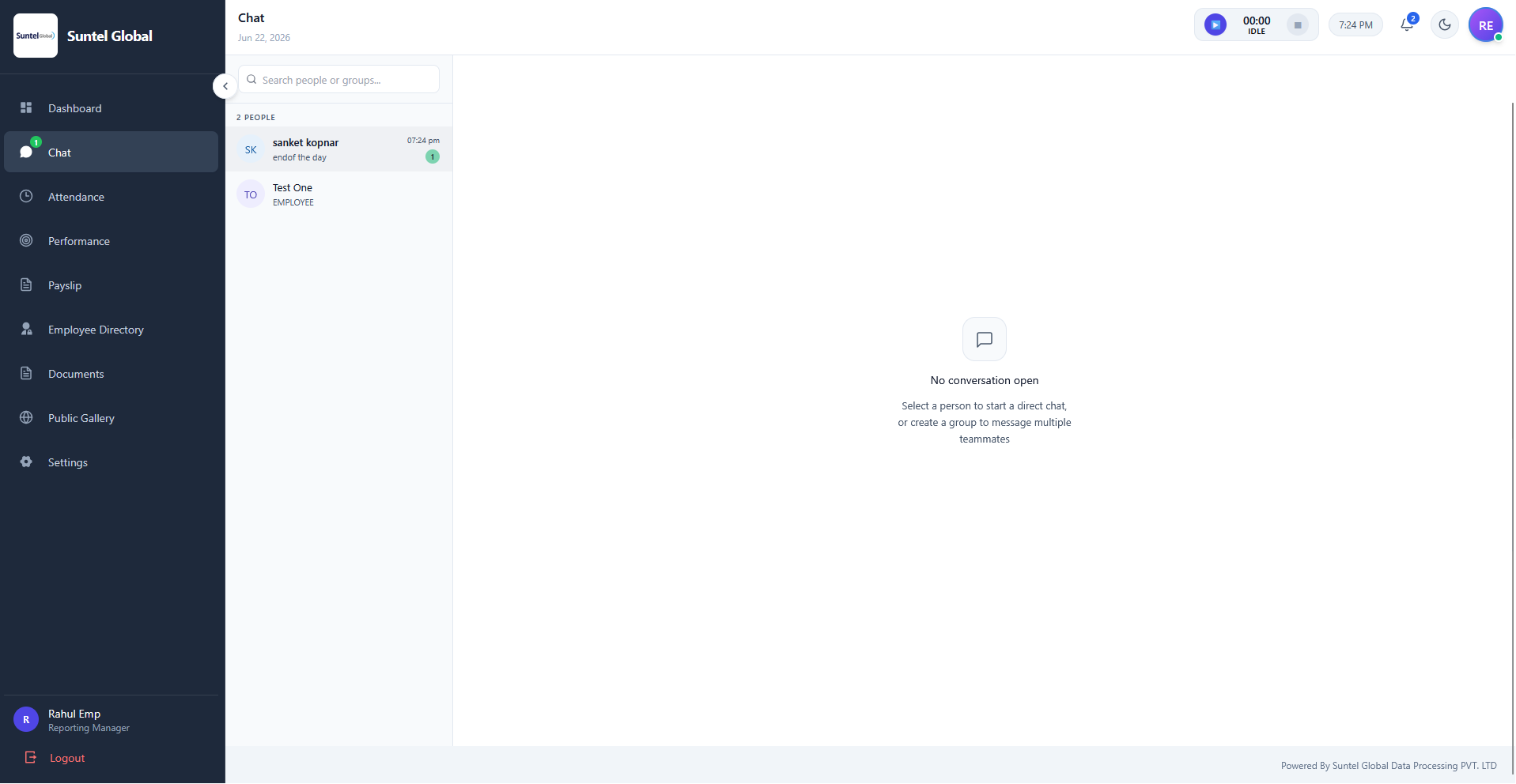Stop the timer with stop button

[x=1298, y=24]
